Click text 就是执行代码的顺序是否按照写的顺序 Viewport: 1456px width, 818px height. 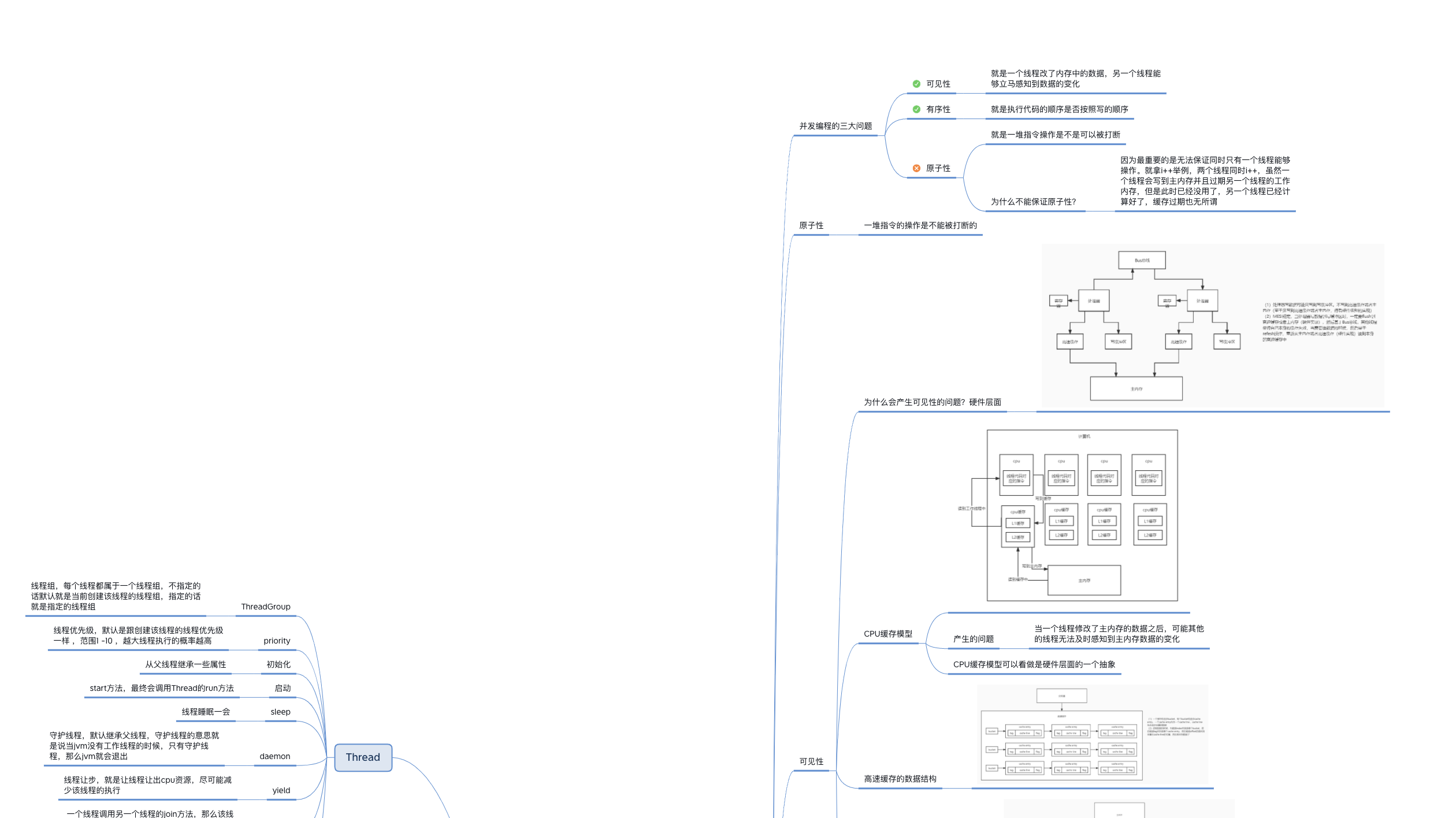click(x=1060, y=109)
